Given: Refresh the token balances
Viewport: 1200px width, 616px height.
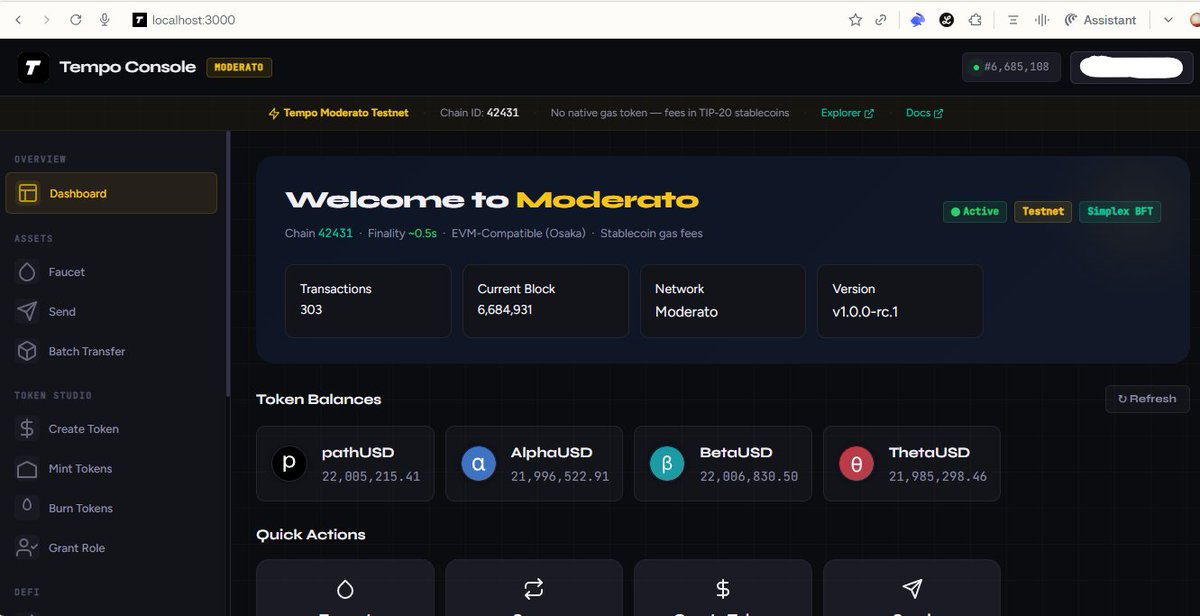Looking at the screenshot, I should [1147, 399].
